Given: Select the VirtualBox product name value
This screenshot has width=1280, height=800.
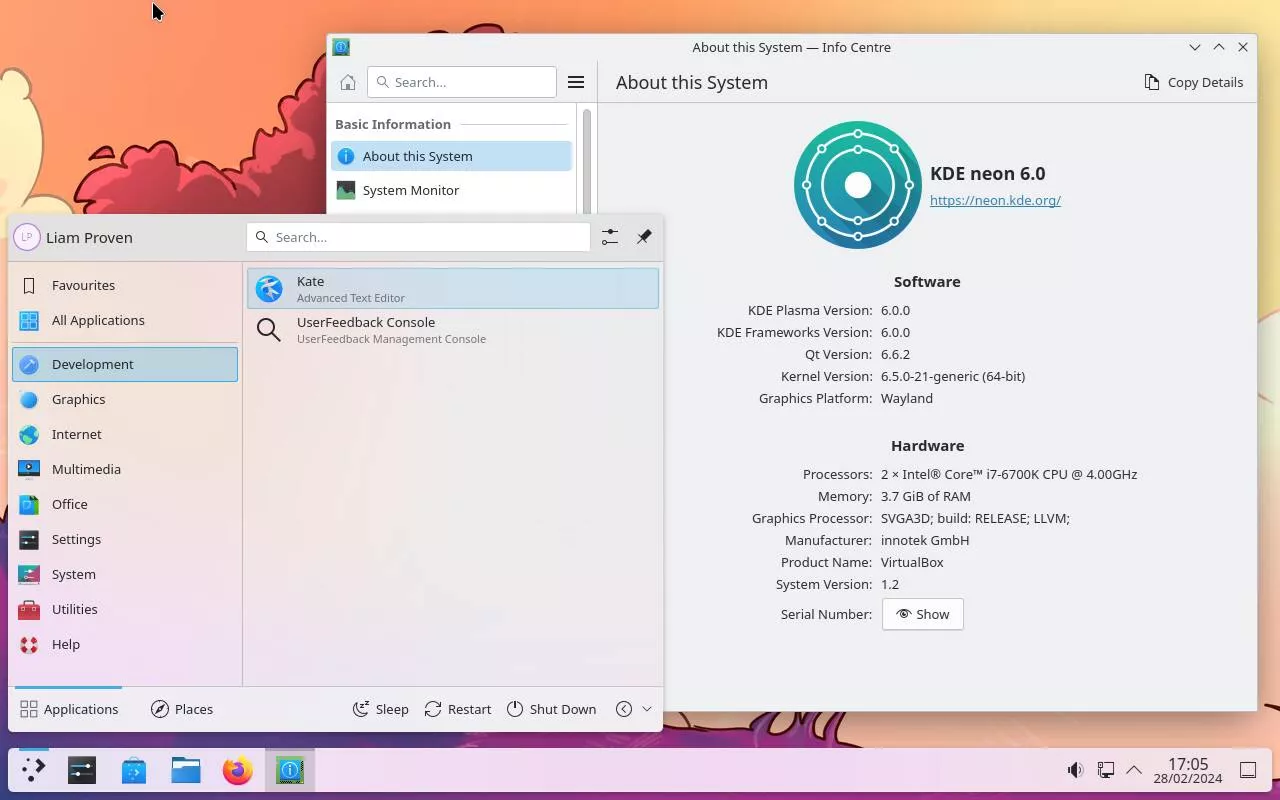Looking at the screenshot, I should click(912, 562).
